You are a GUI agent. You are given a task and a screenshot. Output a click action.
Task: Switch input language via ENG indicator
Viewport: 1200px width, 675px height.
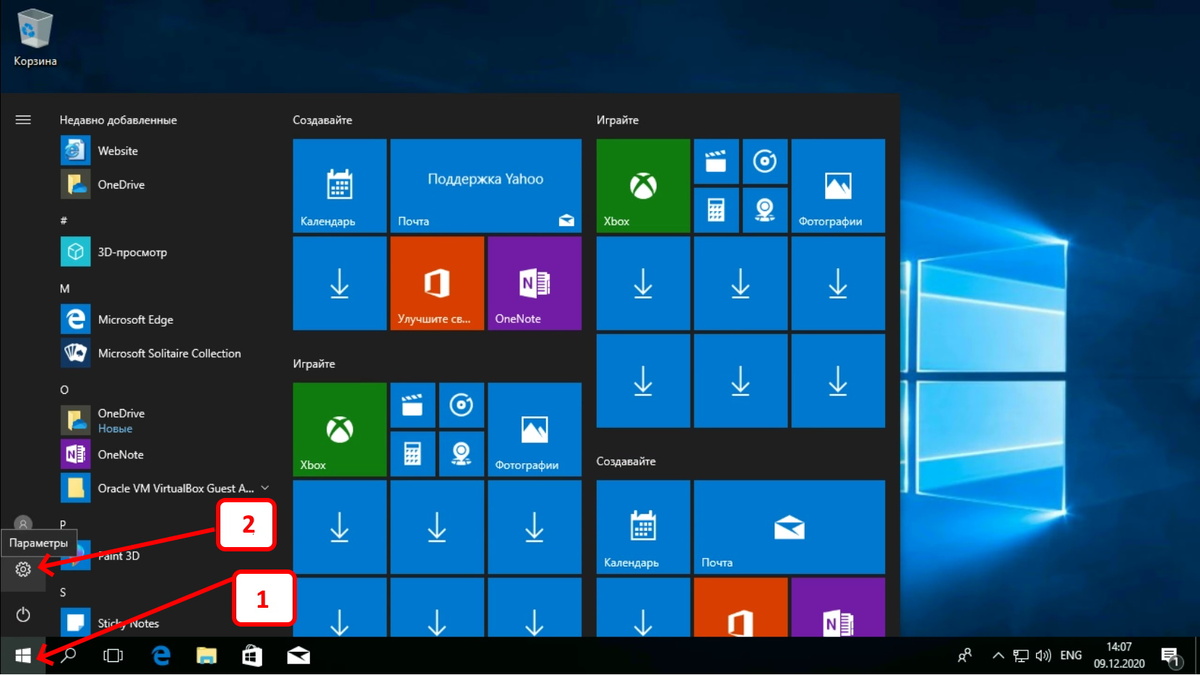(x=1071, y=656)
